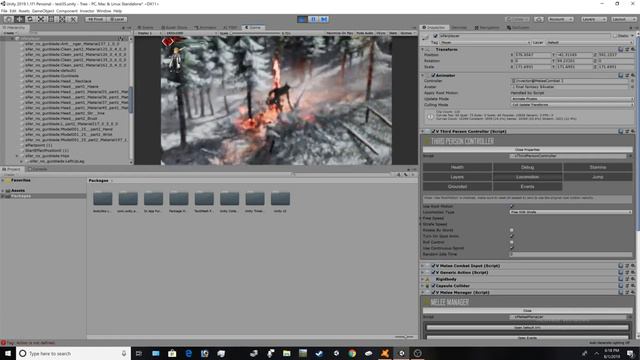Open the Tag dropdown
The width and height of the screenshot is (640, 360).
pyautogui.click(x=485, y=42)
